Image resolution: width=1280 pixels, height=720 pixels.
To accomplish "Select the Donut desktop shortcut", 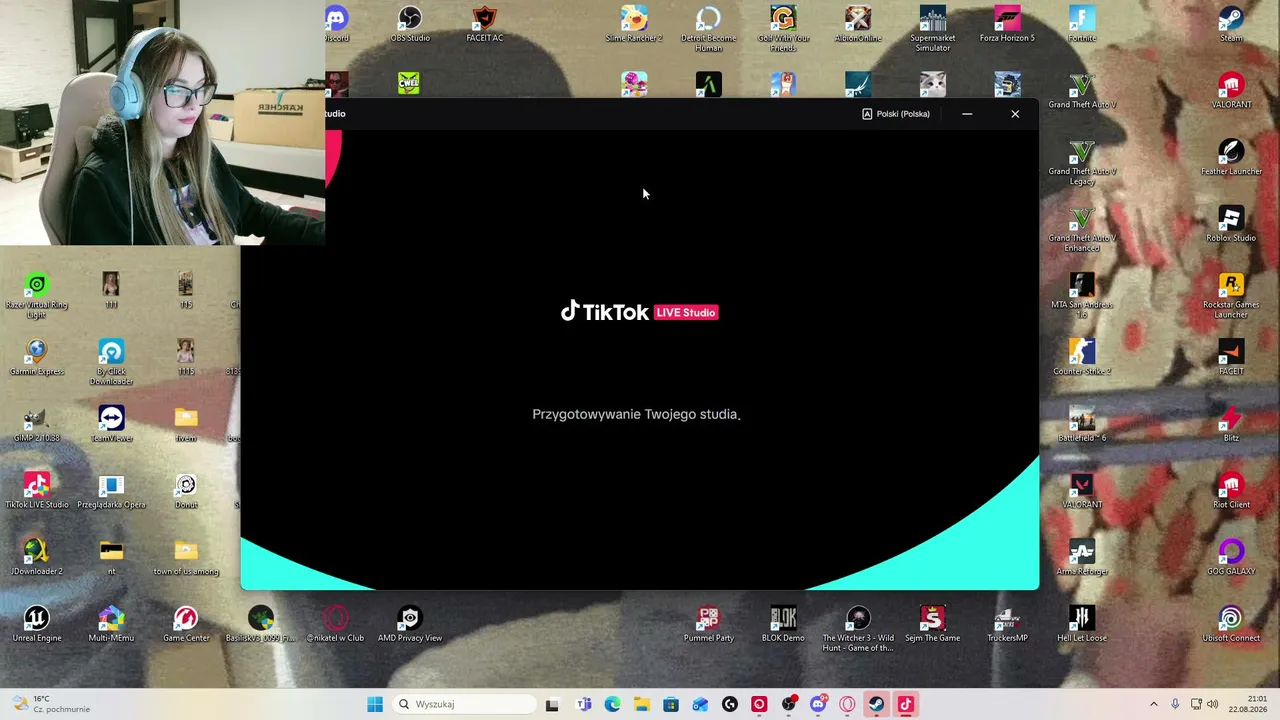I will (x=186, y=490).
